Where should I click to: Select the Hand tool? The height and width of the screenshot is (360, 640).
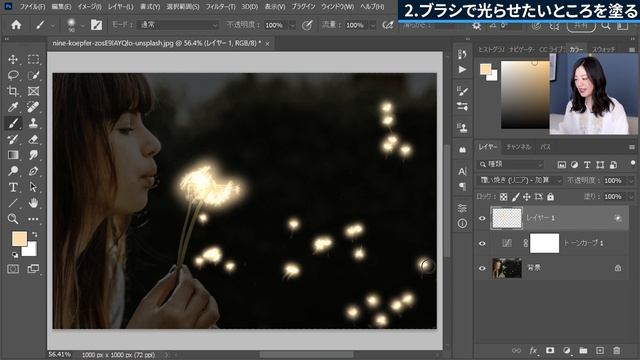click(x=33, y=203)
